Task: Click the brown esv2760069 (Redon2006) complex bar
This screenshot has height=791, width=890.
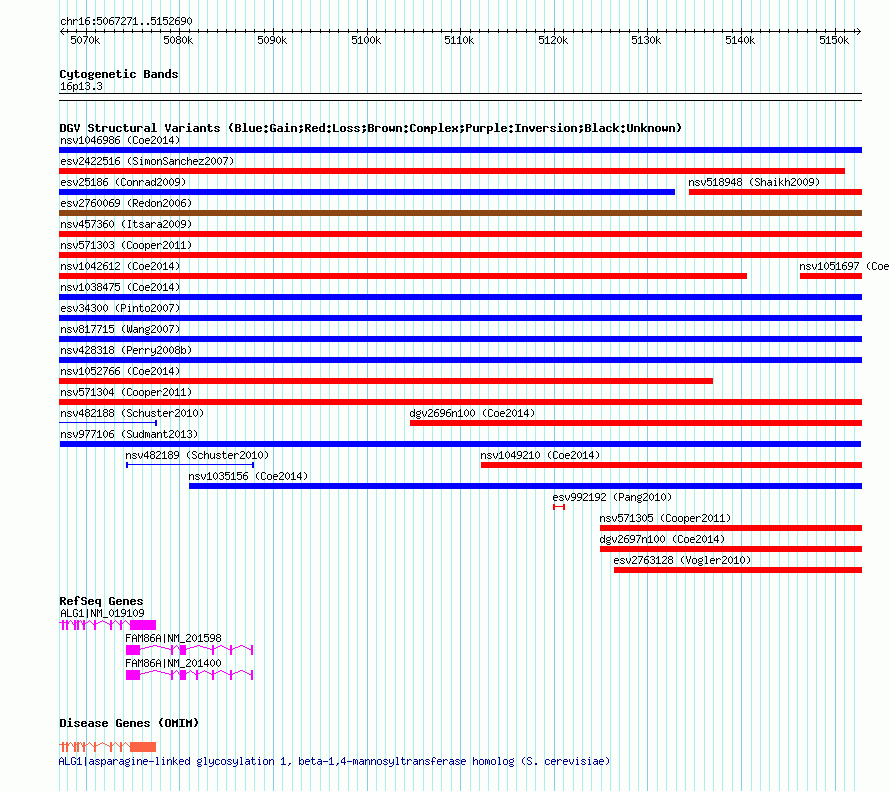Action: pyautogui.click(x=460, y=213)
